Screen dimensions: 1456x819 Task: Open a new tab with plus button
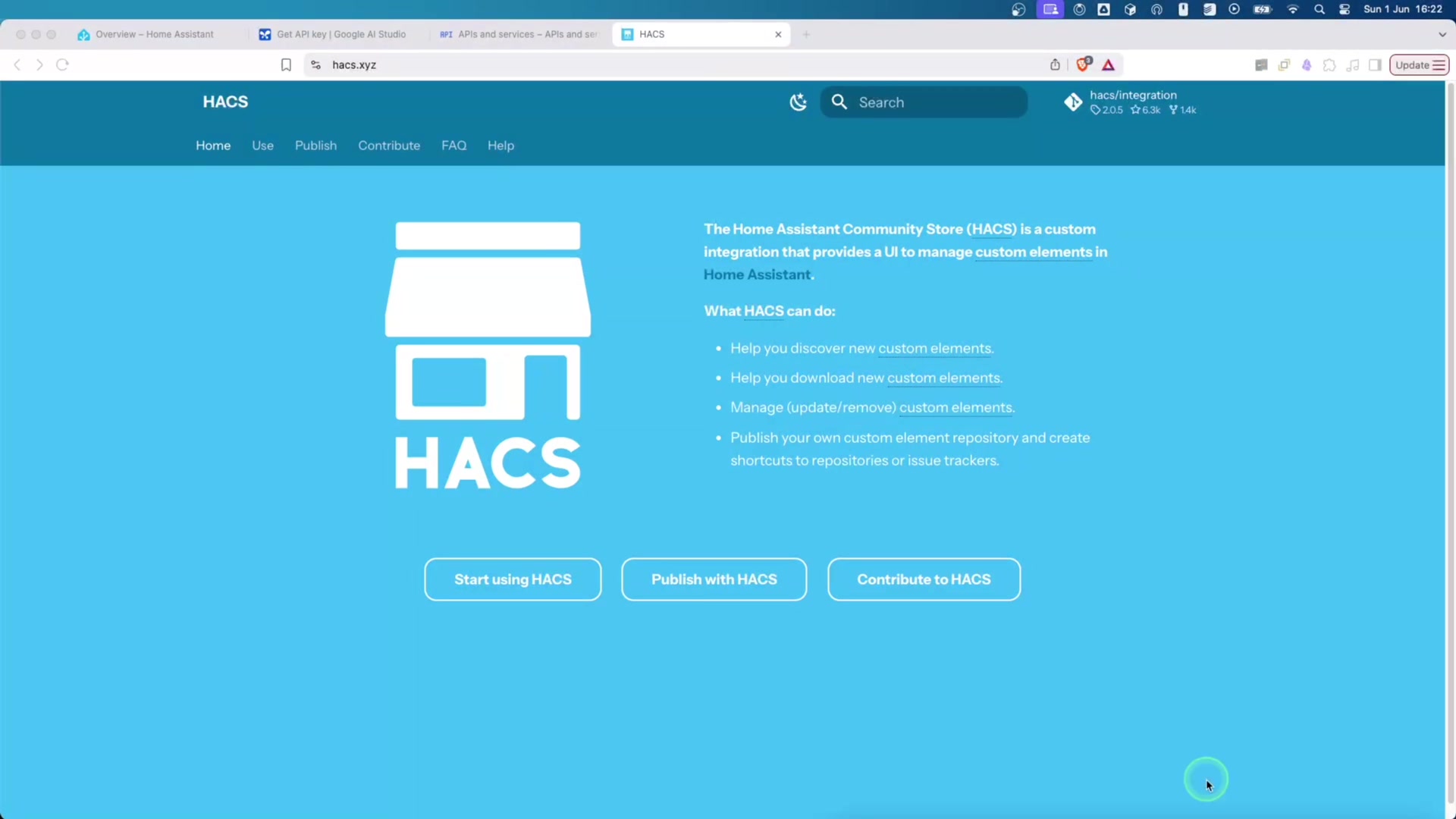[806, 35]
